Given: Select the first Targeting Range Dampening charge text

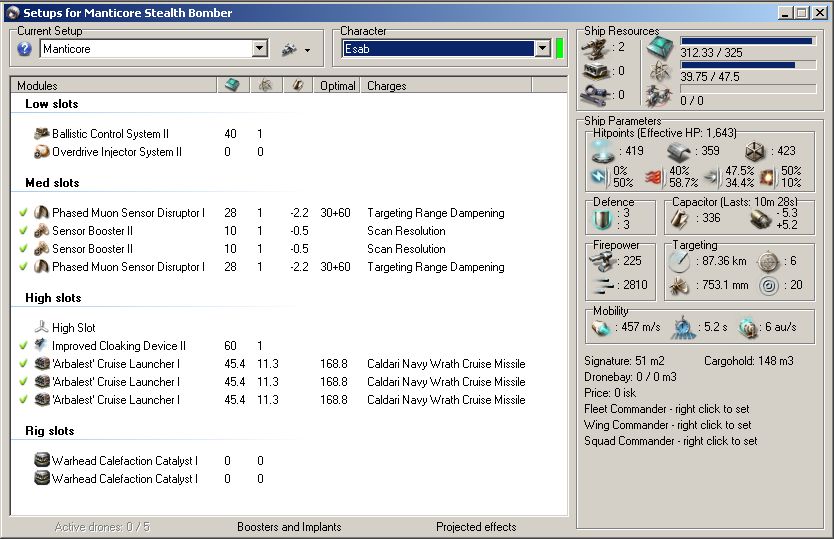Looking at the screenshot, I should (x=436, y=213).
